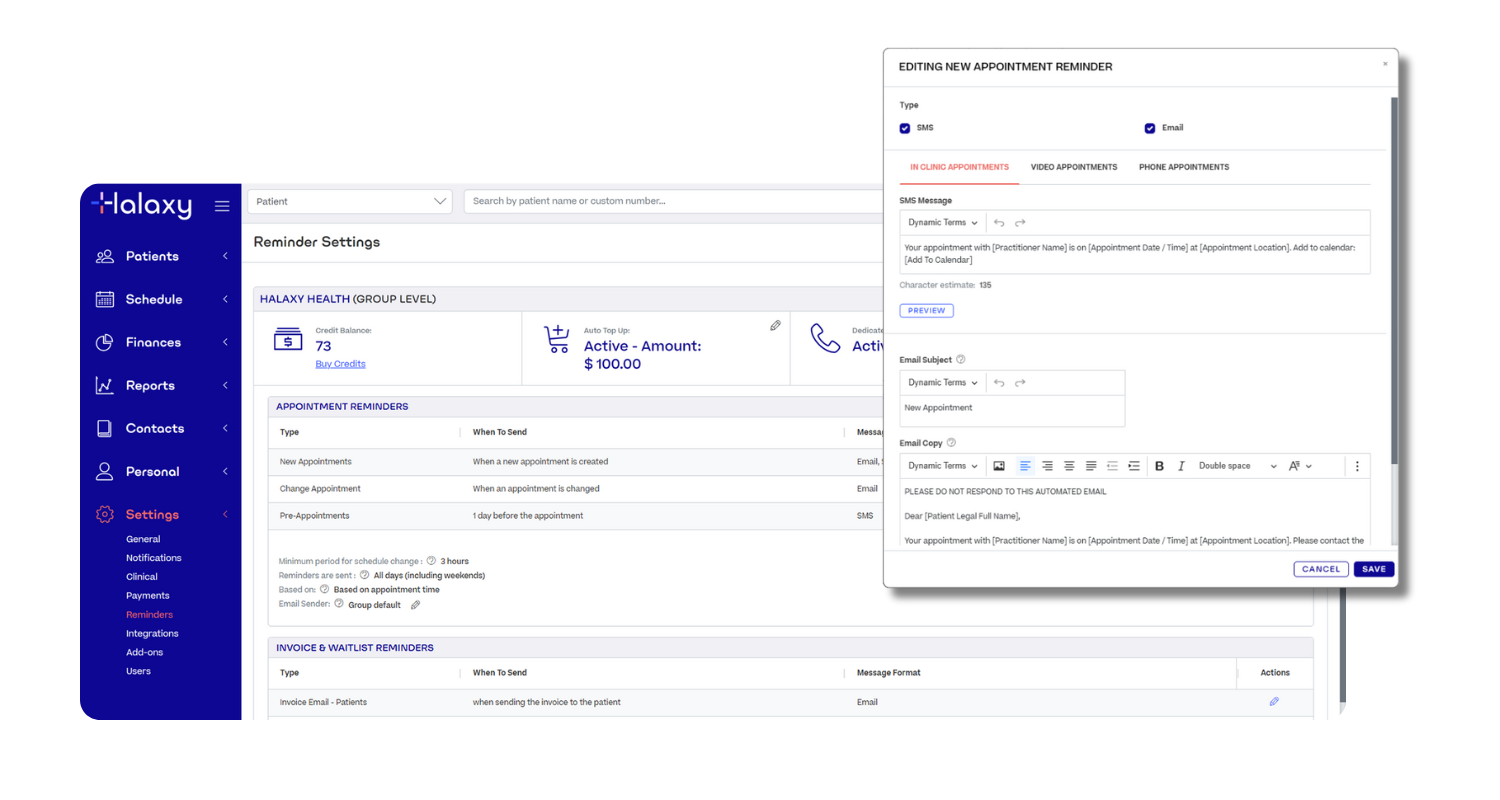The width and height of the screenshot is (1500, 800).
Task: Toggle italic formatting in Email Copy editor
Action: (1181, 466)
